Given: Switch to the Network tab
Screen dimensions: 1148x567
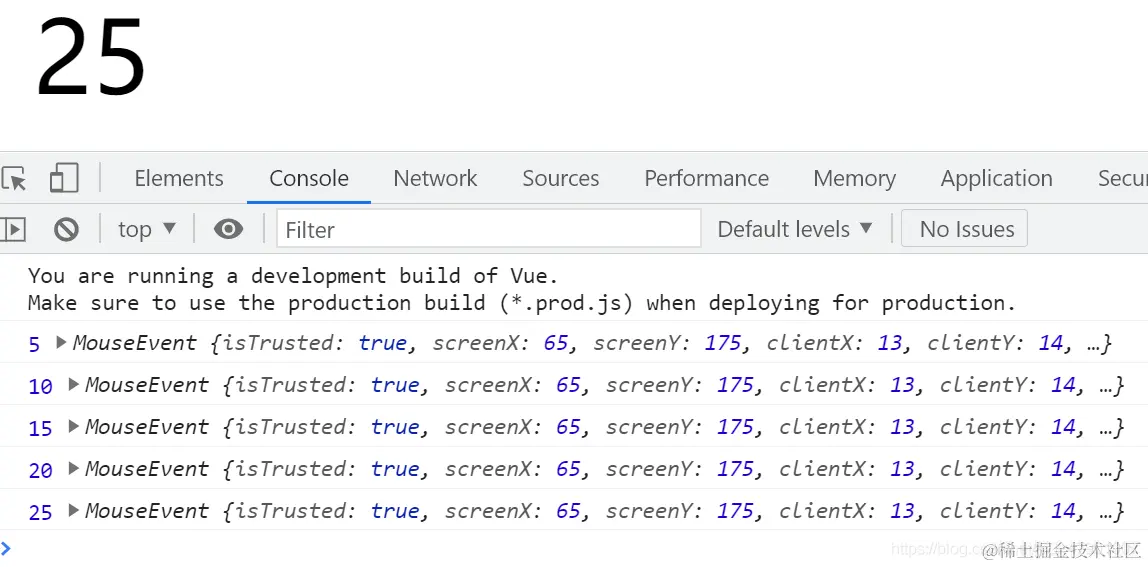Looking at the screenshot, I should coord(435,178).
